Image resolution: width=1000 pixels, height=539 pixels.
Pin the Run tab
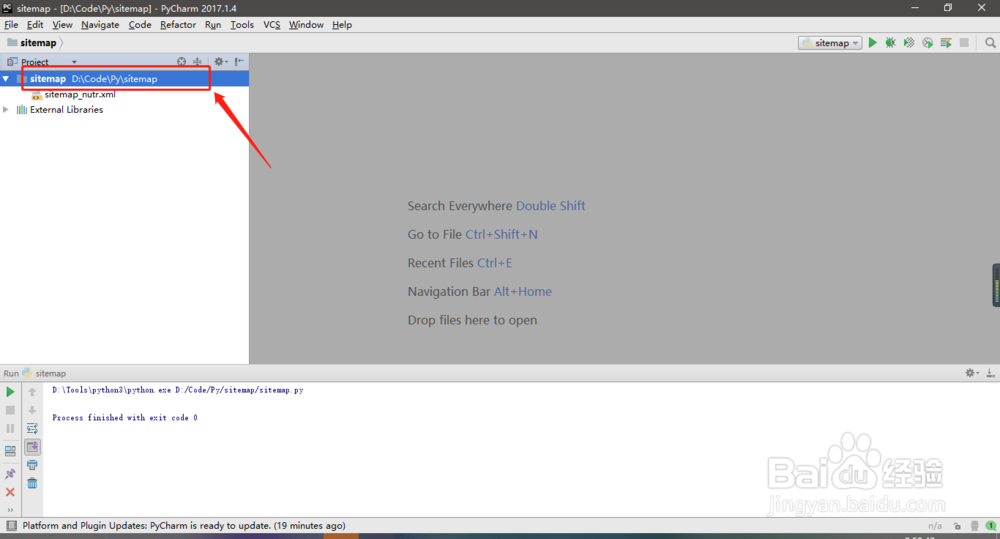10,473
